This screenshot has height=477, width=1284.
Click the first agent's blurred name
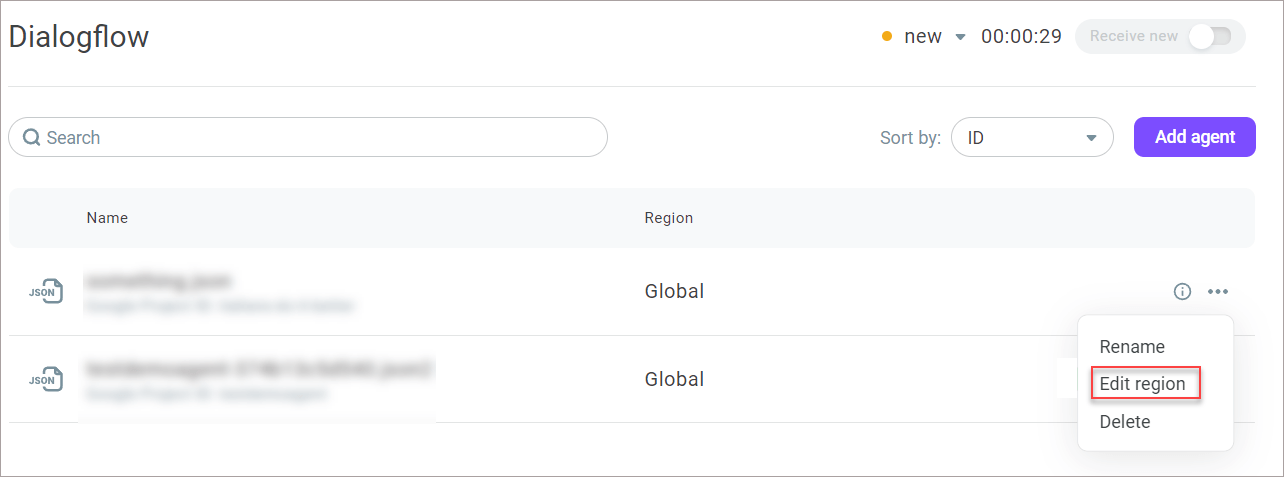pos(159,281)
